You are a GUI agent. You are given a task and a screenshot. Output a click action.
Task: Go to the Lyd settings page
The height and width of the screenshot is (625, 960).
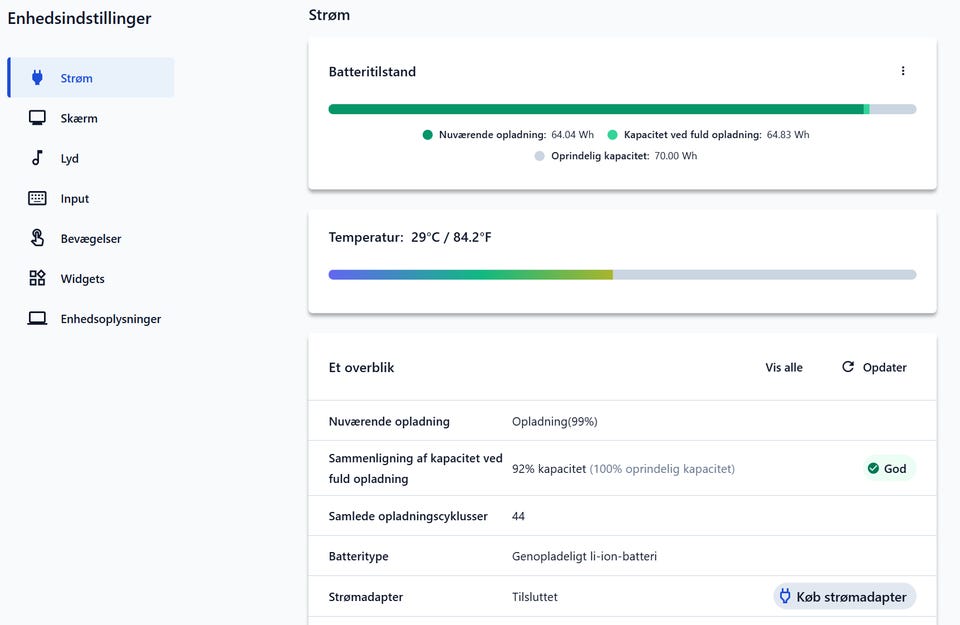coord(70,158)
